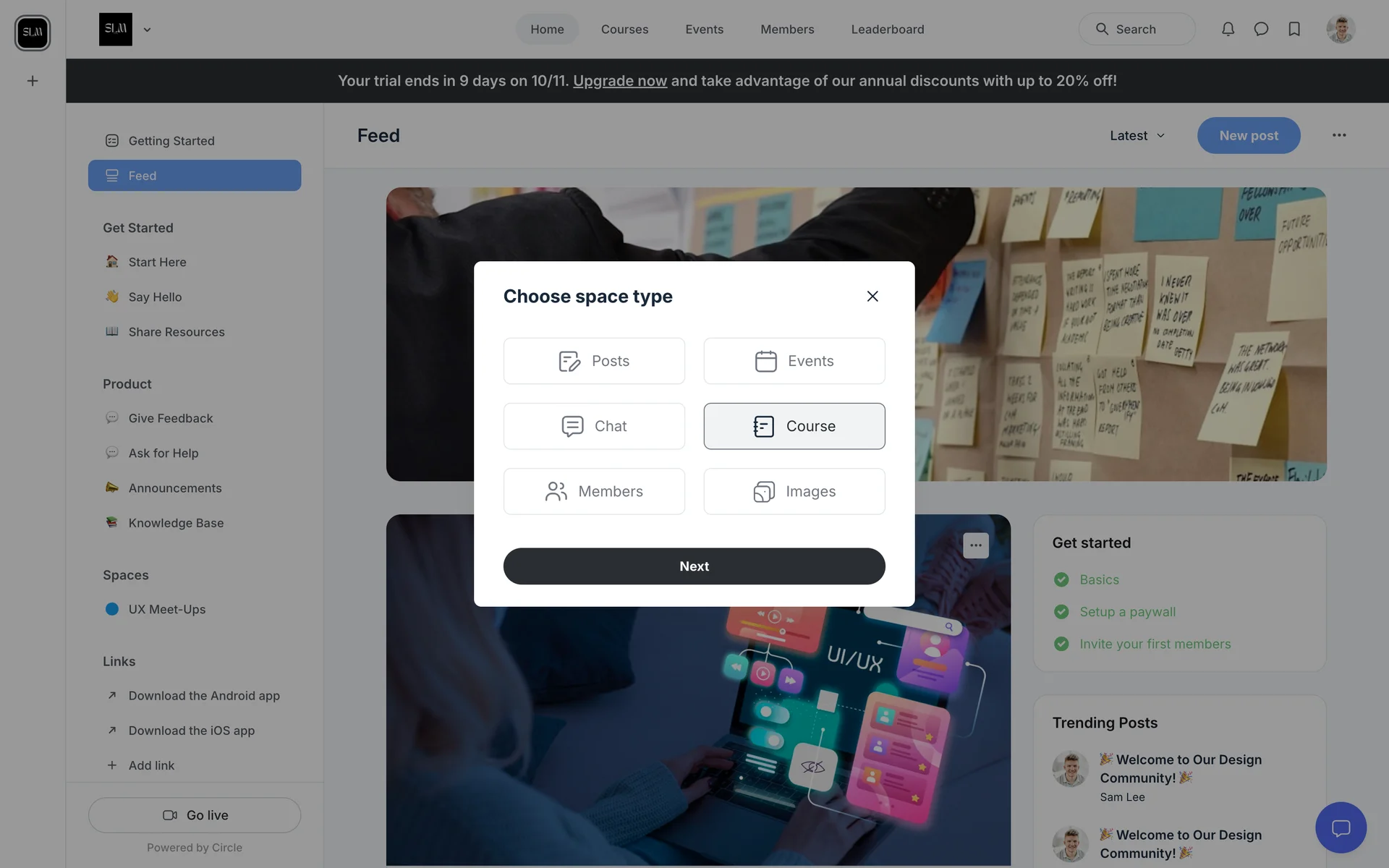
Task: Select the Events space type
Action: [794, 361]
